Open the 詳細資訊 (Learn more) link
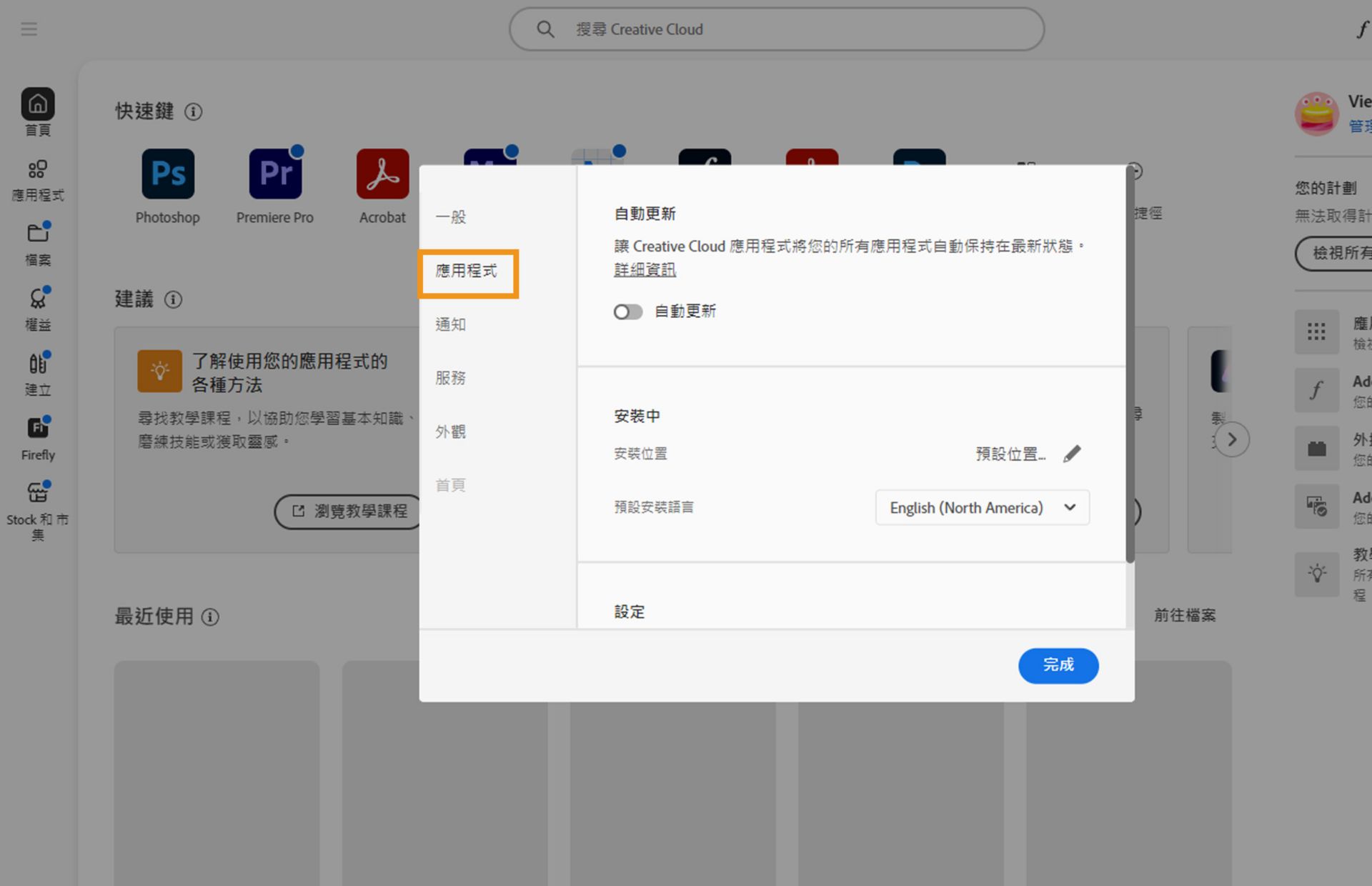This screenshot has height=886, width=1372. 645,270
